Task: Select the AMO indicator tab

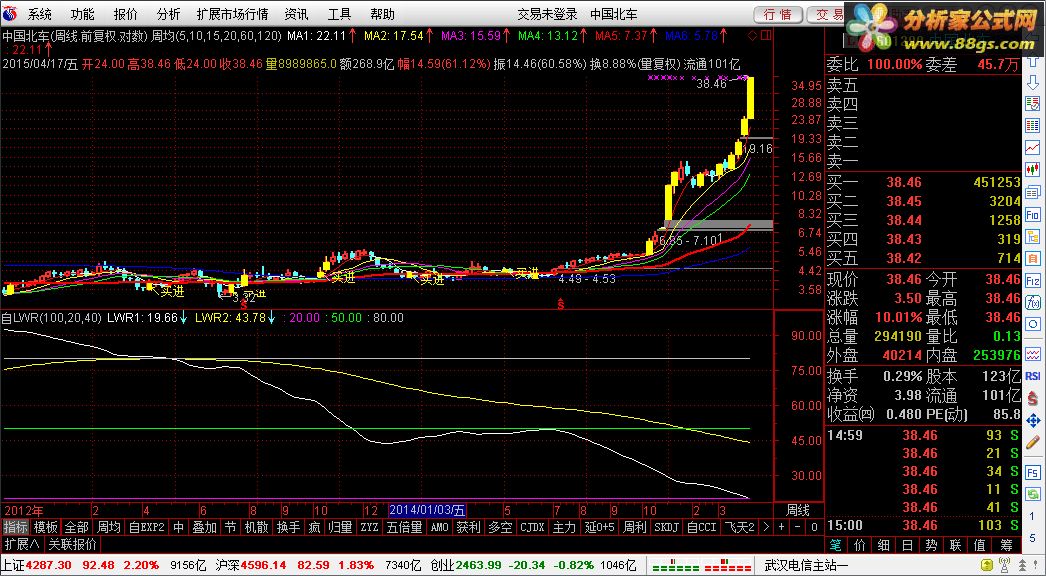Action: click(439, 527)
